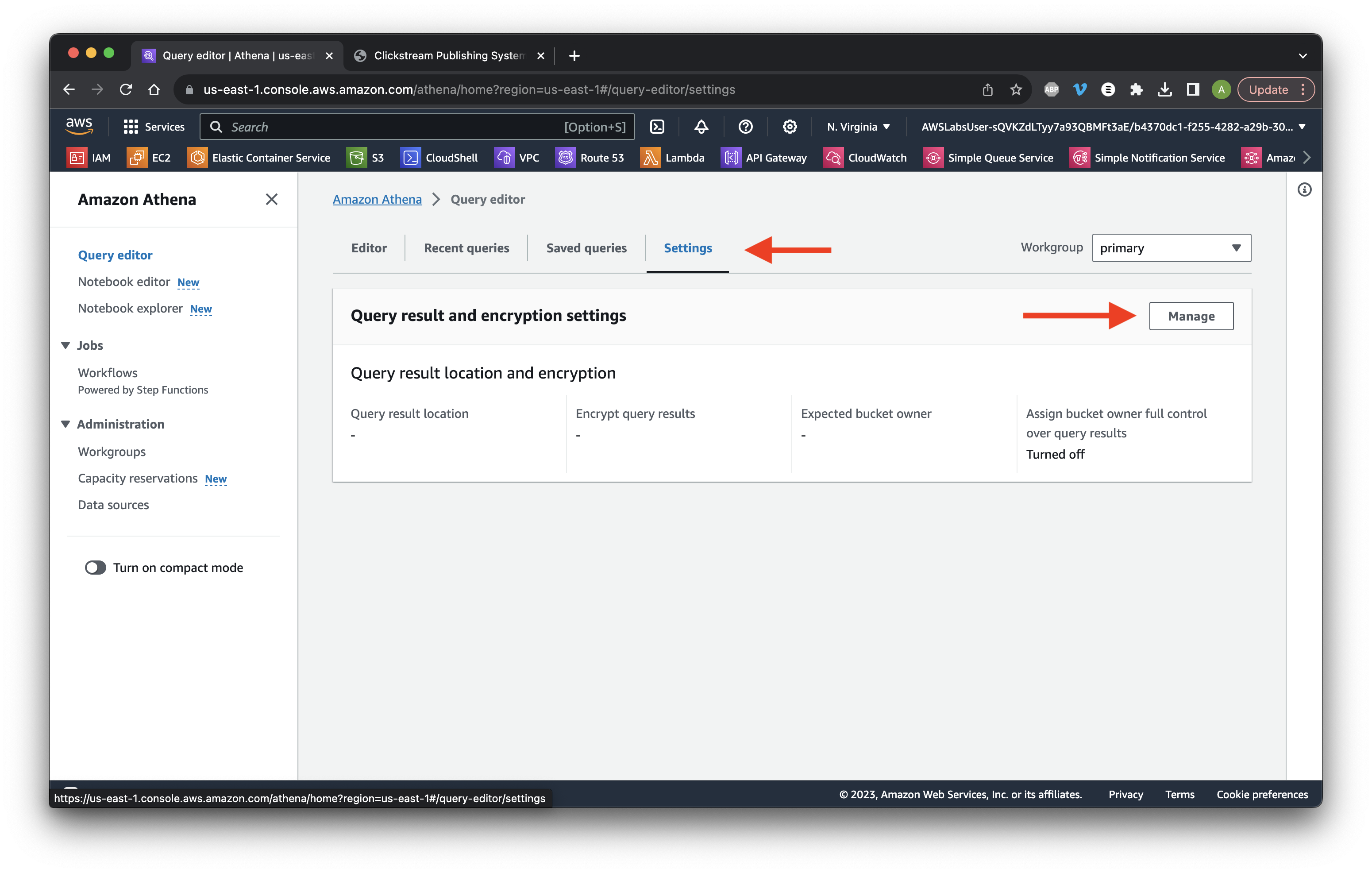Open the API Gateway shortcut
The image size is (1372, 873).
[x=764, y=157]
